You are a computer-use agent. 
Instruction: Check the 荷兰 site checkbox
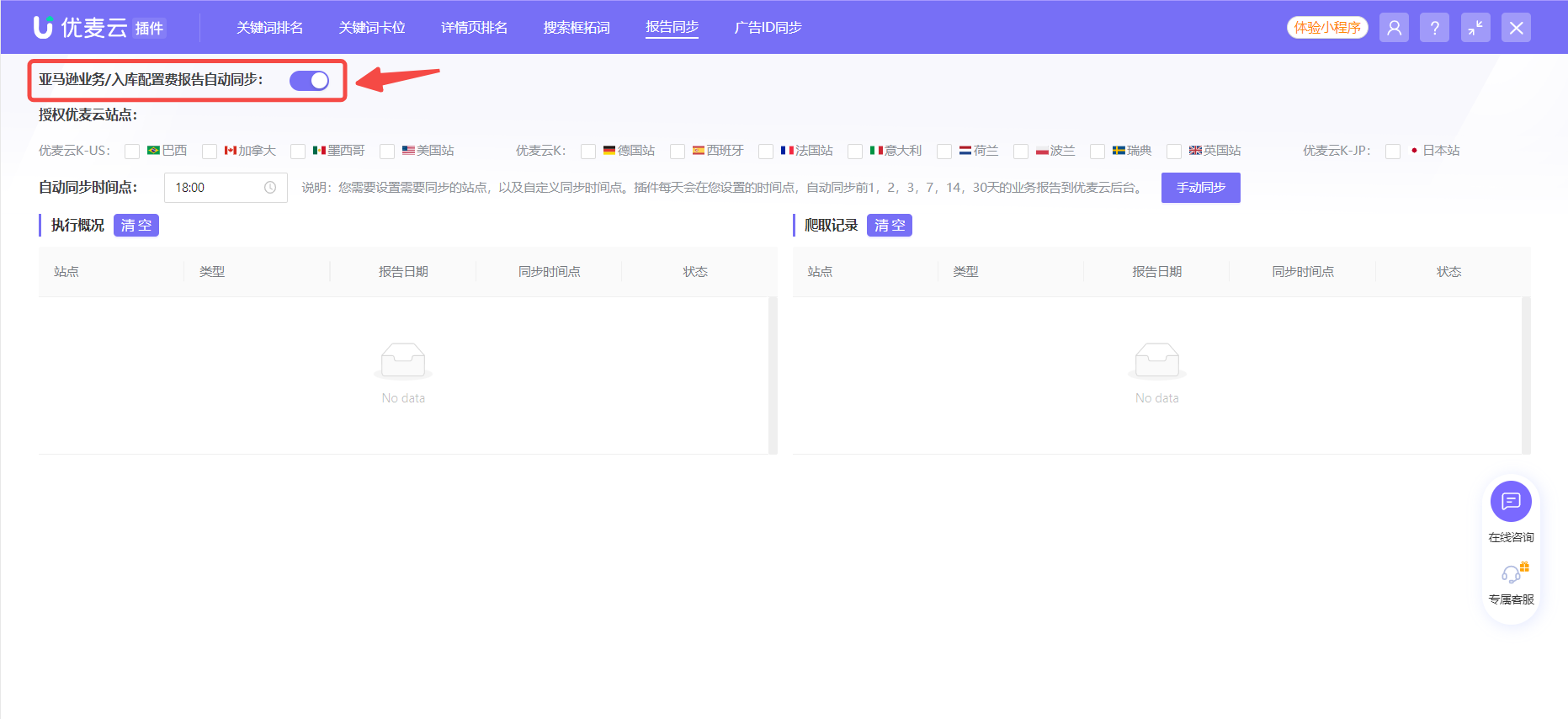[x=944, y=152]
